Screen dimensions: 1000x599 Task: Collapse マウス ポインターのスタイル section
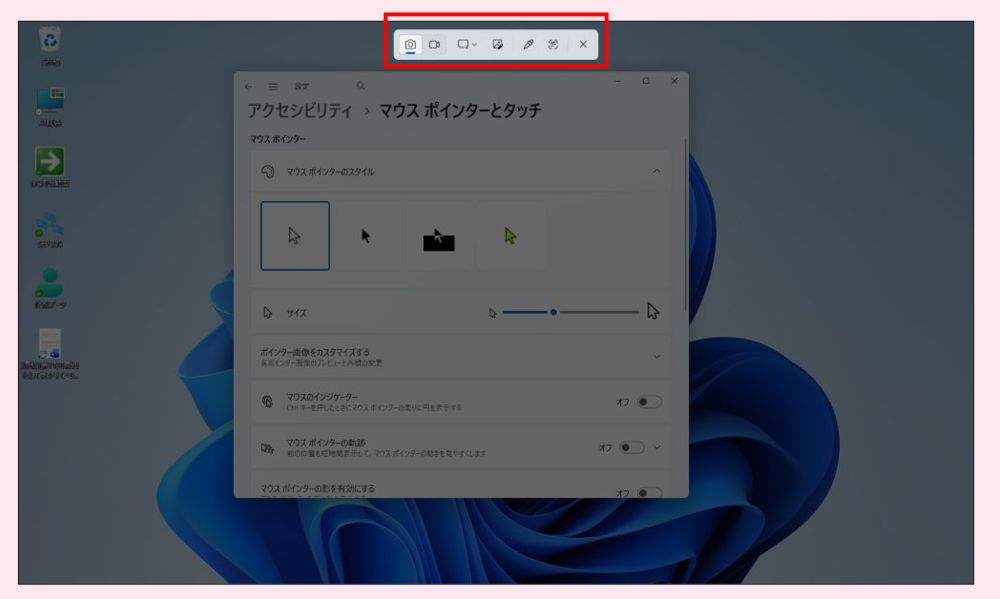pyautogui.click(x=656, y=172)
